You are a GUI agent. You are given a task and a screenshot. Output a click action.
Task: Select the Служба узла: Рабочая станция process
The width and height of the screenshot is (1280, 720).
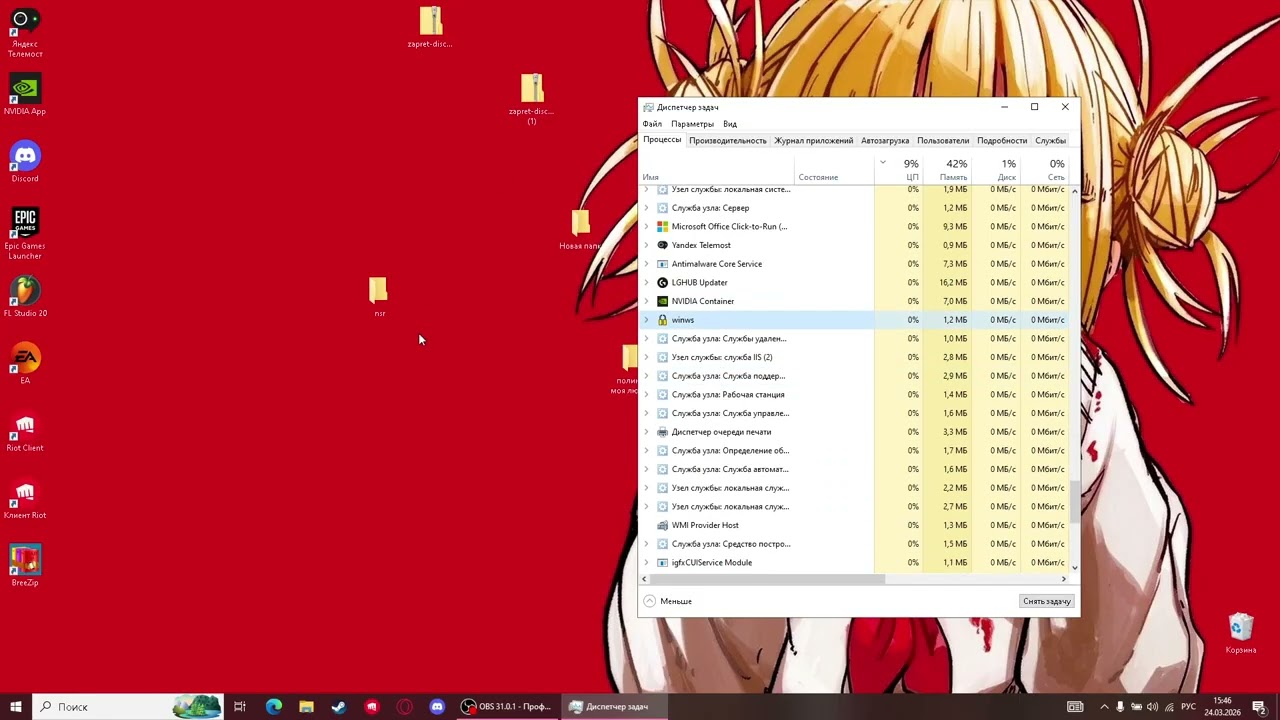coord(855,395)
